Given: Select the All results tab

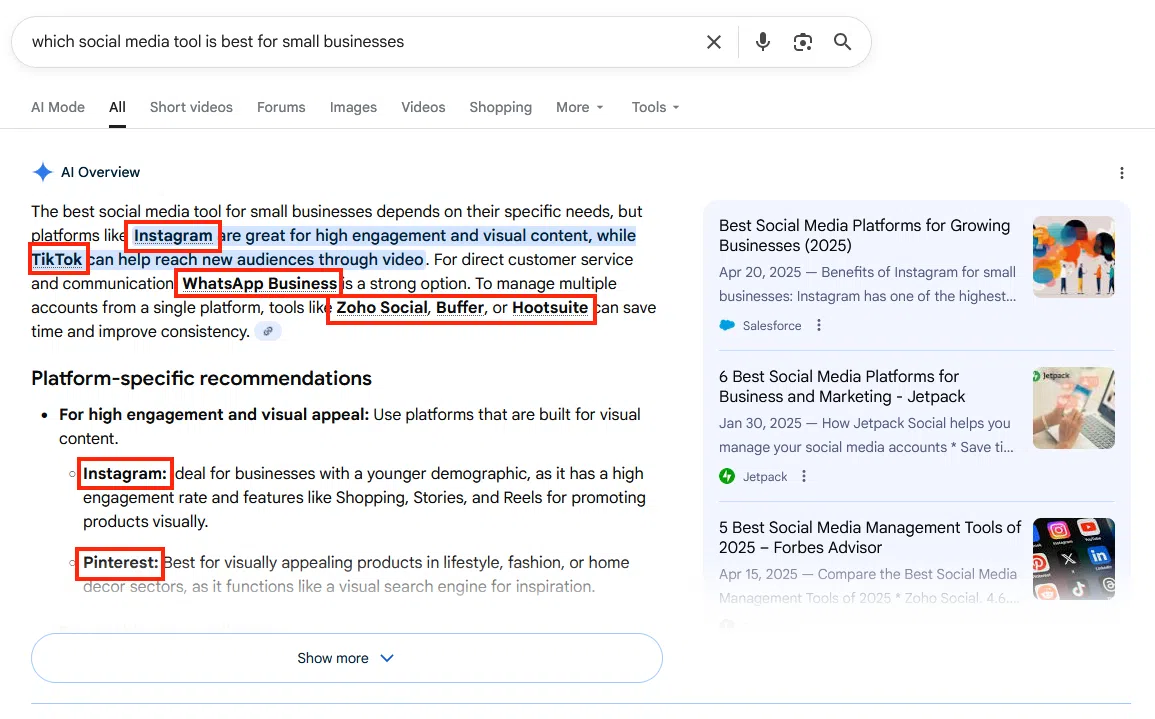Looking at the screenshot, I should point(117,108).
